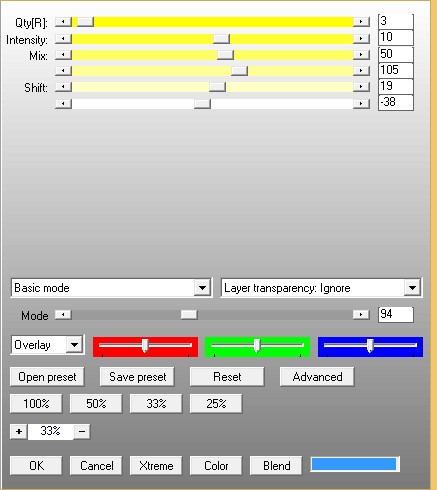Click the Advanced button
437x490 pixels.
click(x=317, y=377)
